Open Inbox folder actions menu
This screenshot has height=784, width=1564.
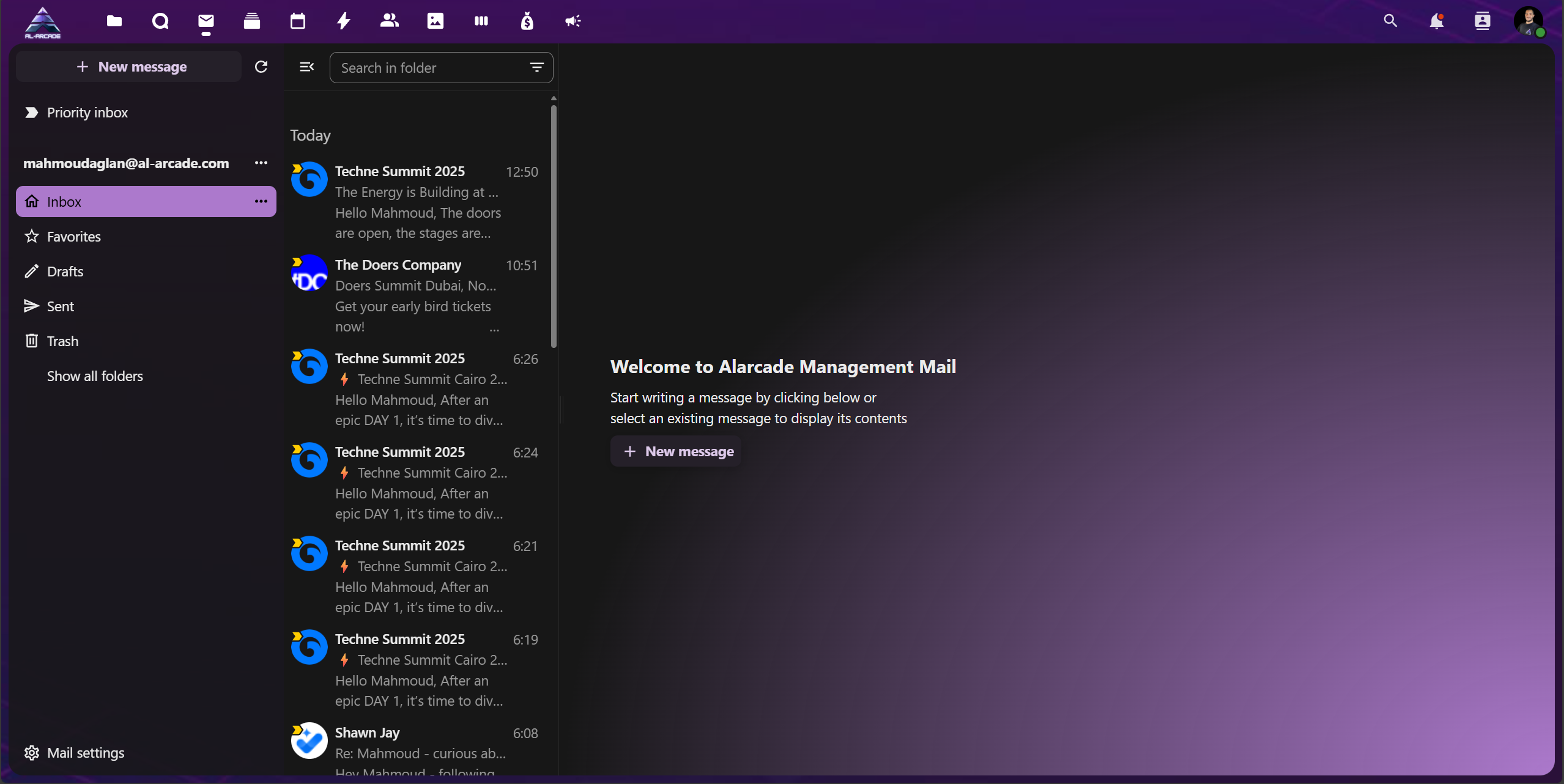pos(261,201)
